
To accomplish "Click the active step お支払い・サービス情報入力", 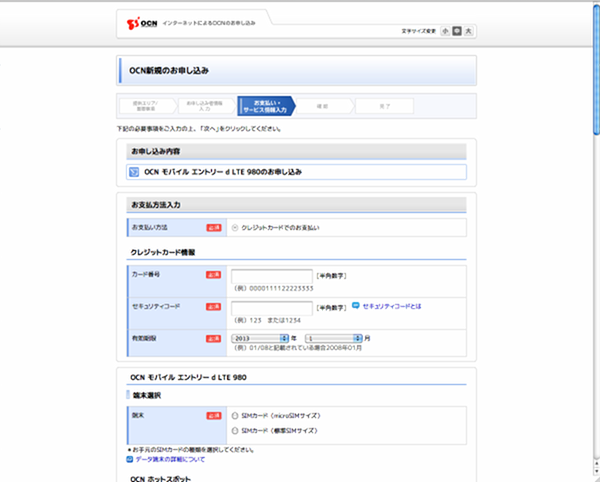I will click(x=265, y=106).
